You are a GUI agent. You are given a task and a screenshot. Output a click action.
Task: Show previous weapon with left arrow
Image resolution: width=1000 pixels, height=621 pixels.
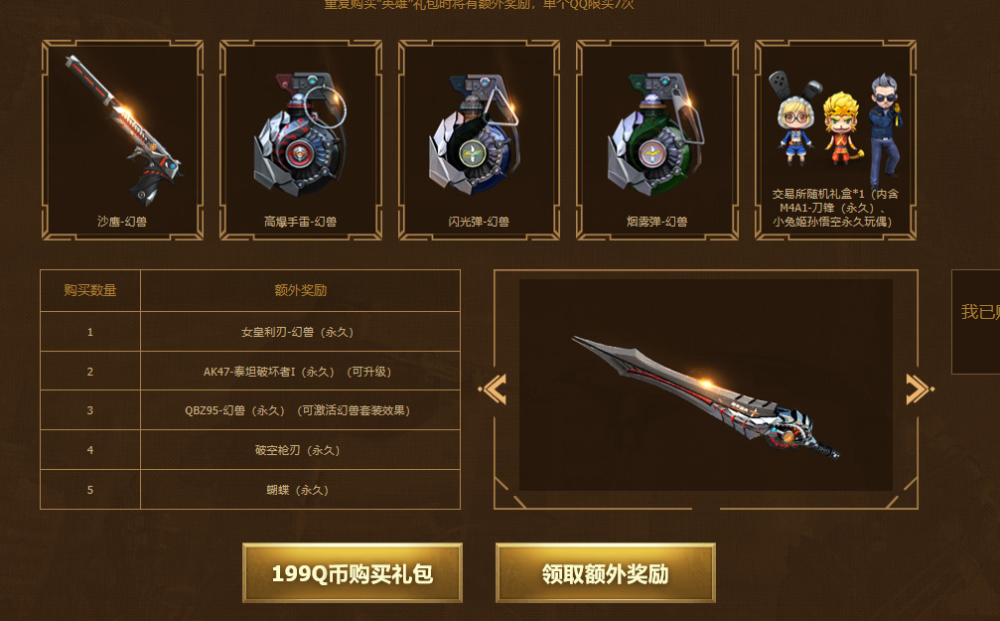492,388
